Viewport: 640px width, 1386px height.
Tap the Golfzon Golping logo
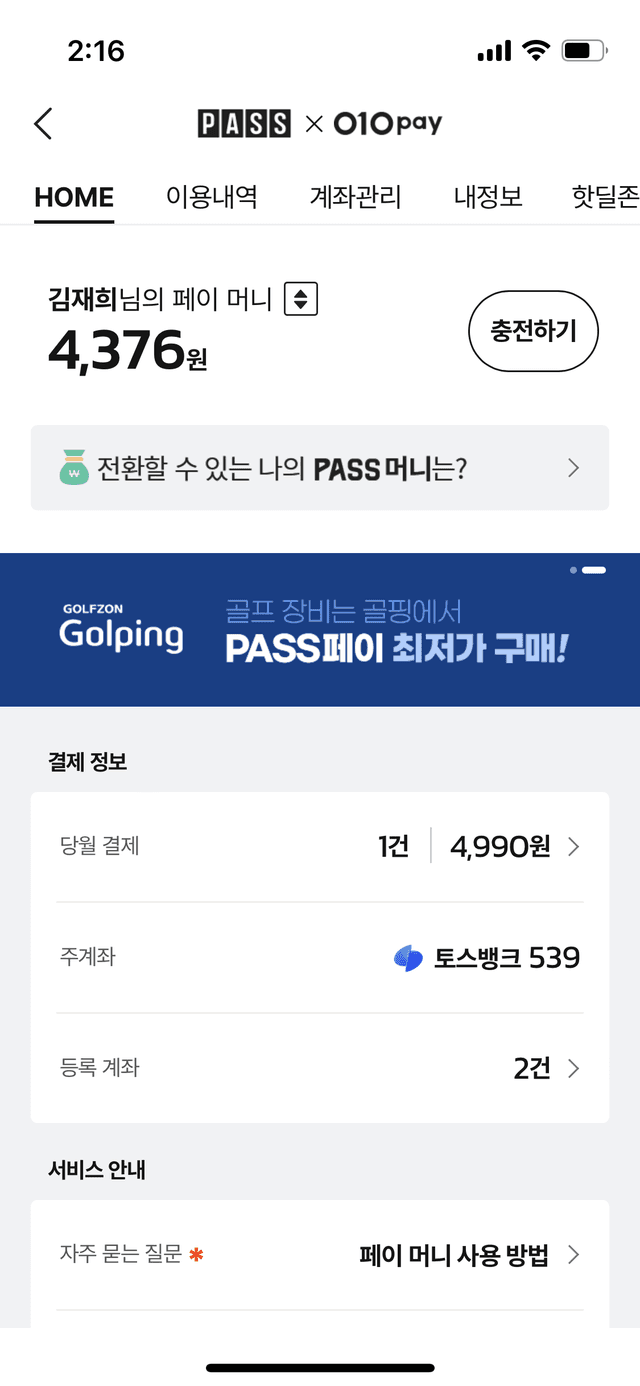121,628
